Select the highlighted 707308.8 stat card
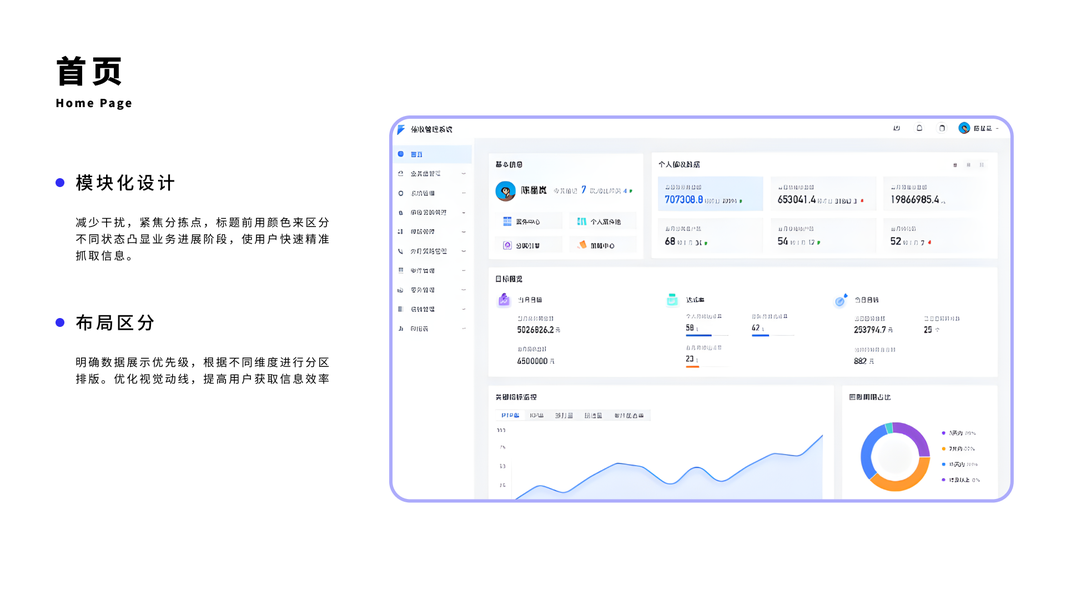The image size is (1066, 600). click(x=710, y=194)
